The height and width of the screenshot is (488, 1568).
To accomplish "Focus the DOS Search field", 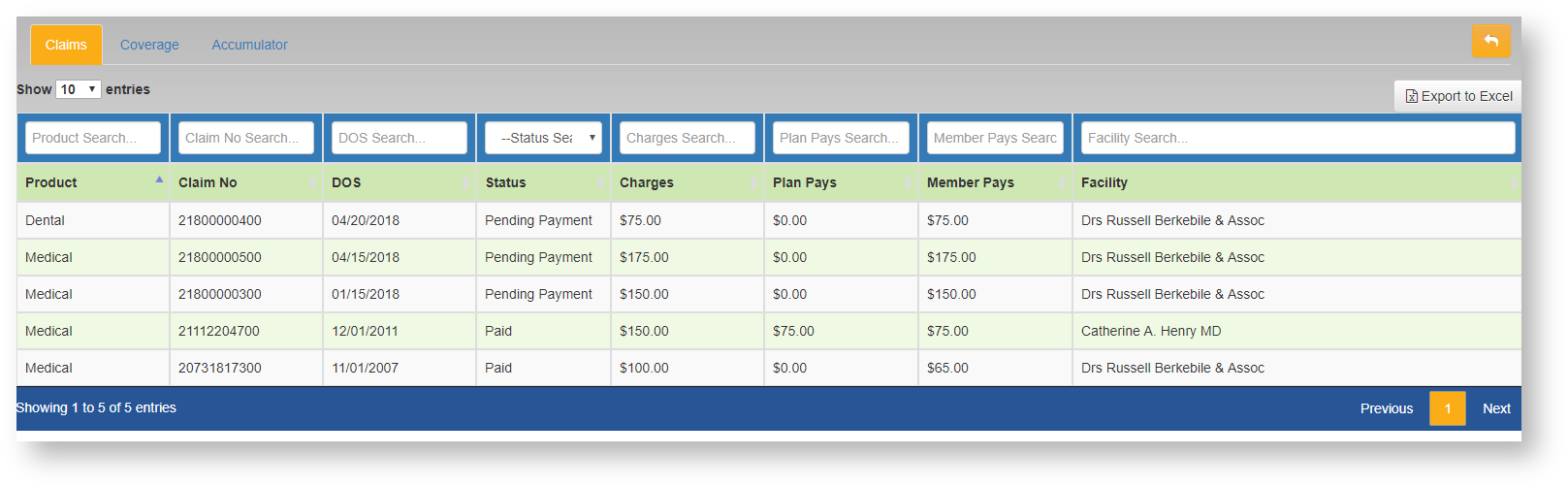I will (x=400, y=138).
